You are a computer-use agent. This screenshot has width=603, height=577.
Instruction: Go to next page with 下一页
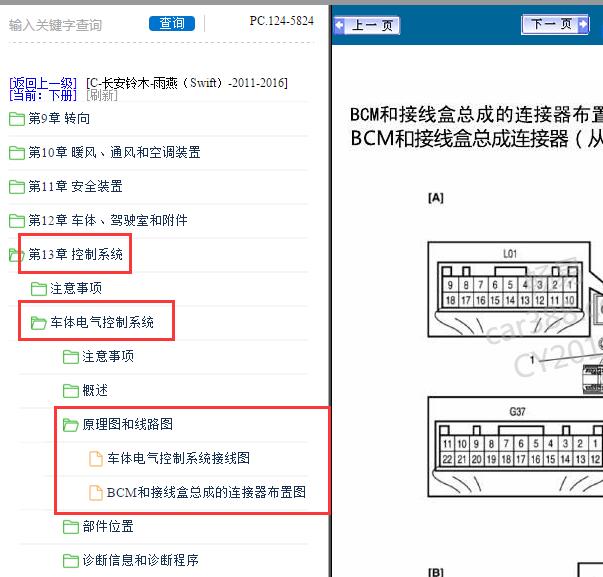[555, 25]
